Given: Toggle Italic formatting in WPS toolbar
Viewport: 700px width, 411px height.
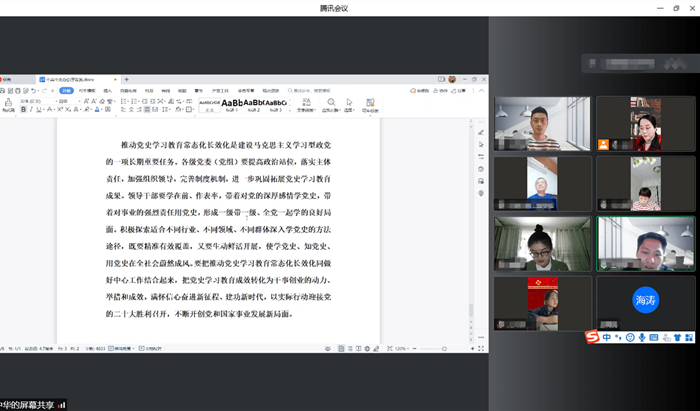Looking at the screenshot, I should tap(31, 109).
